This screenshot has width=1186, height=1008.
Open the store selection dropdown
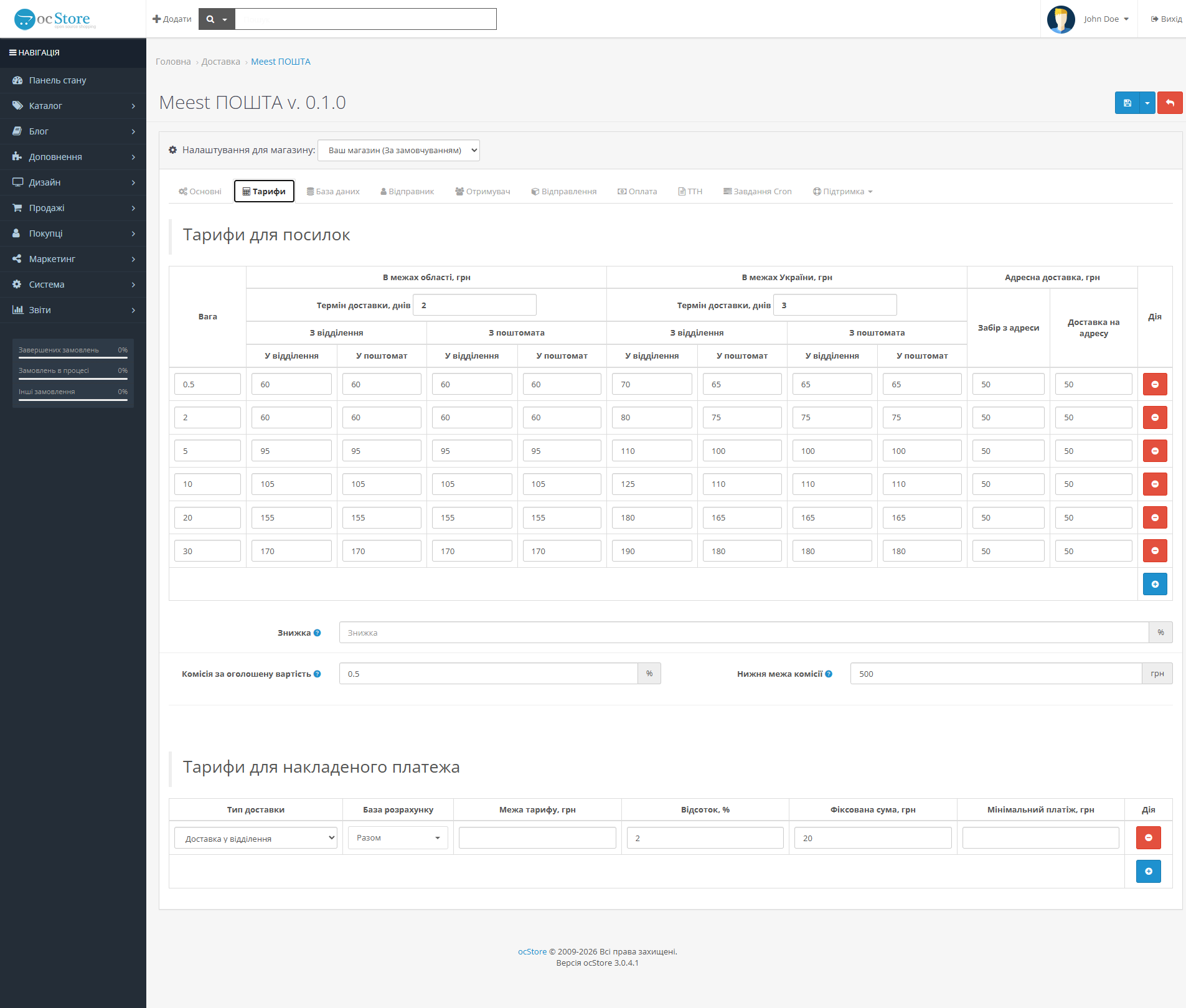coord(398,150)
